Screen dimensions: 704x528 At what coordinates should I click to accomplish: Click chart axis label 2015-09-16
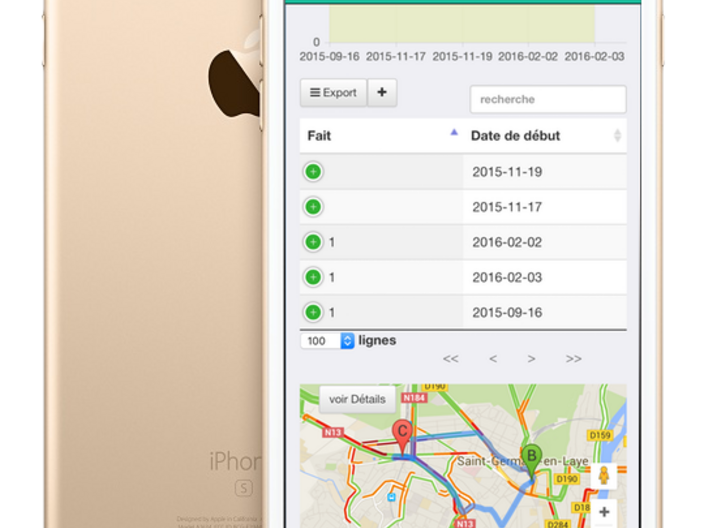tap(329, 57)
